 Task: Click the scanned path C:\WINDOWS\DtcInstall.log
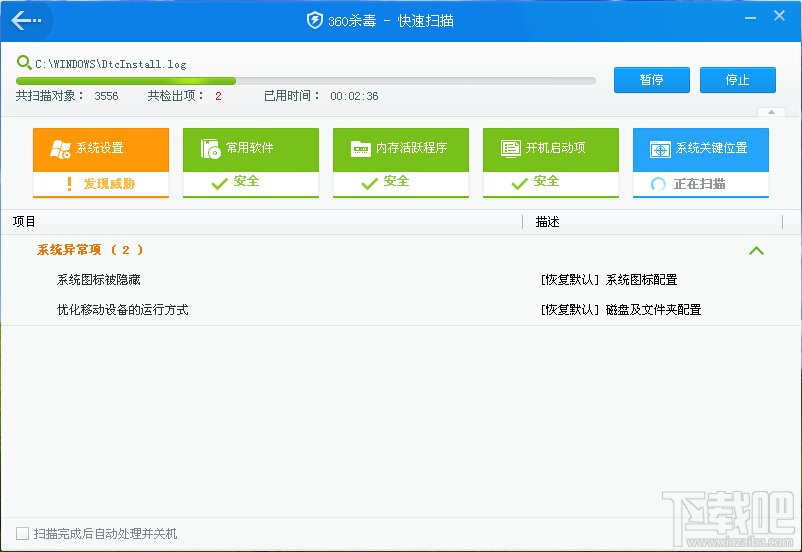[110, 64]
